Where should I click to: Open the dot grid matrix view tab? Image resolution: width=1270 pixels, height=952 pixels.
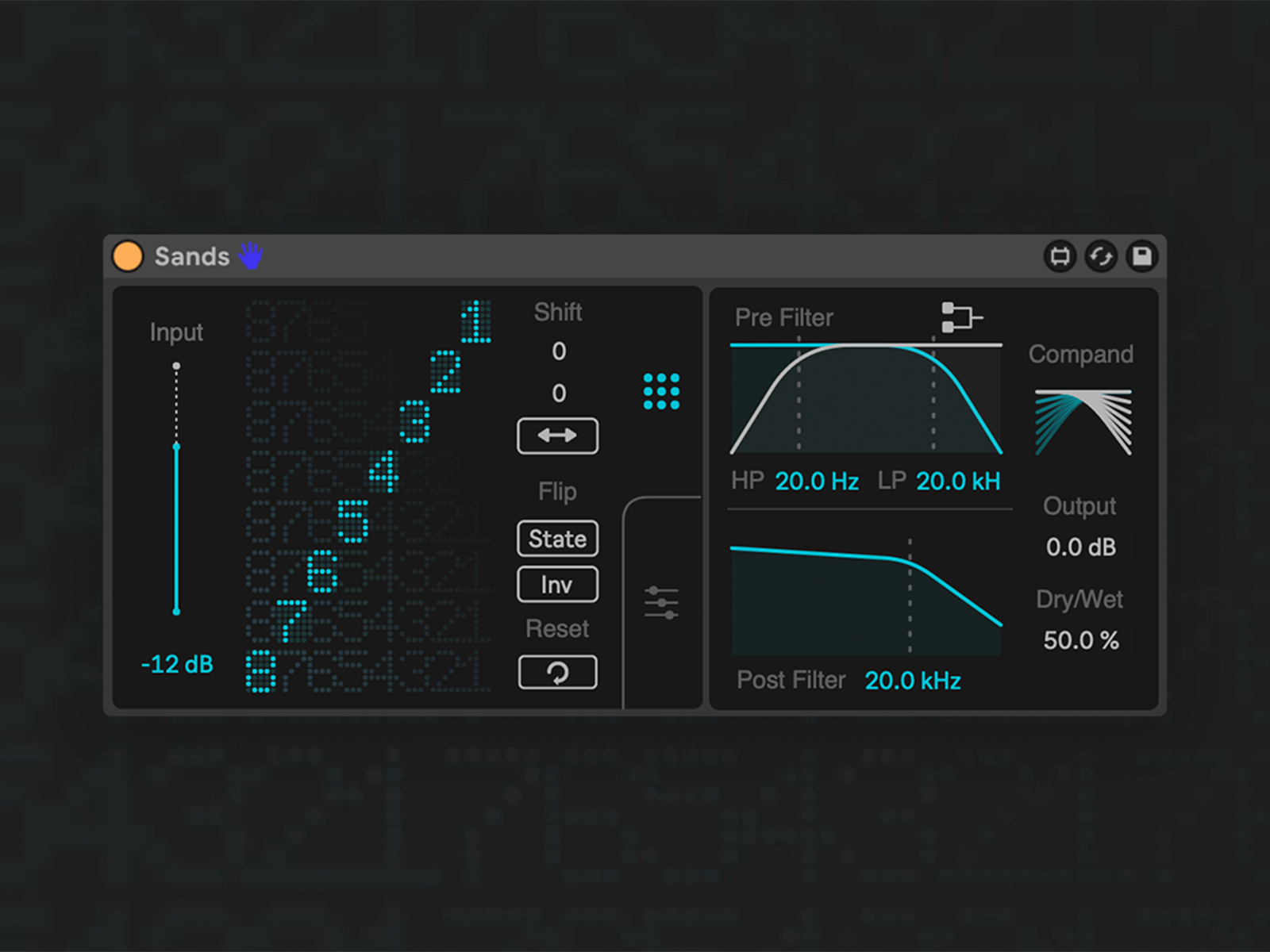click(661, 392)
